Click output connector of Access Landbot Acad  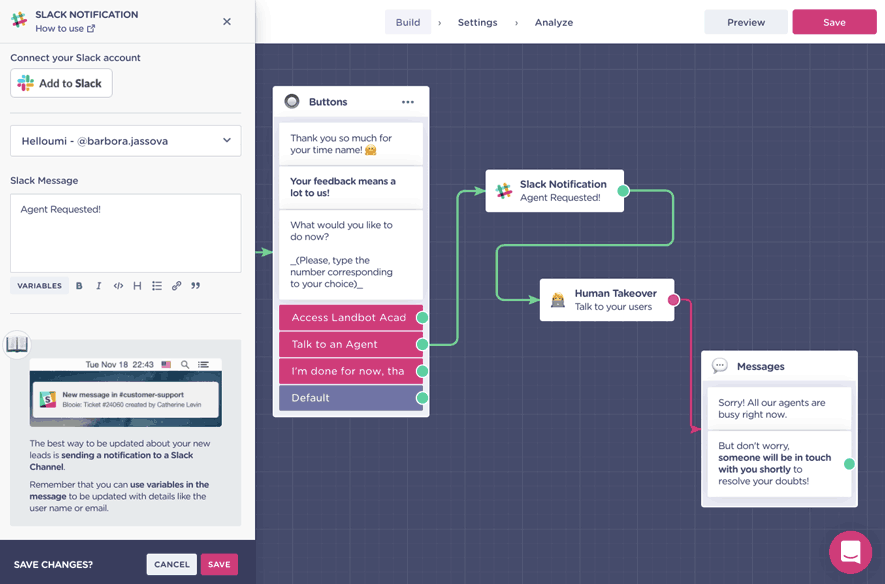click(422, 318)
